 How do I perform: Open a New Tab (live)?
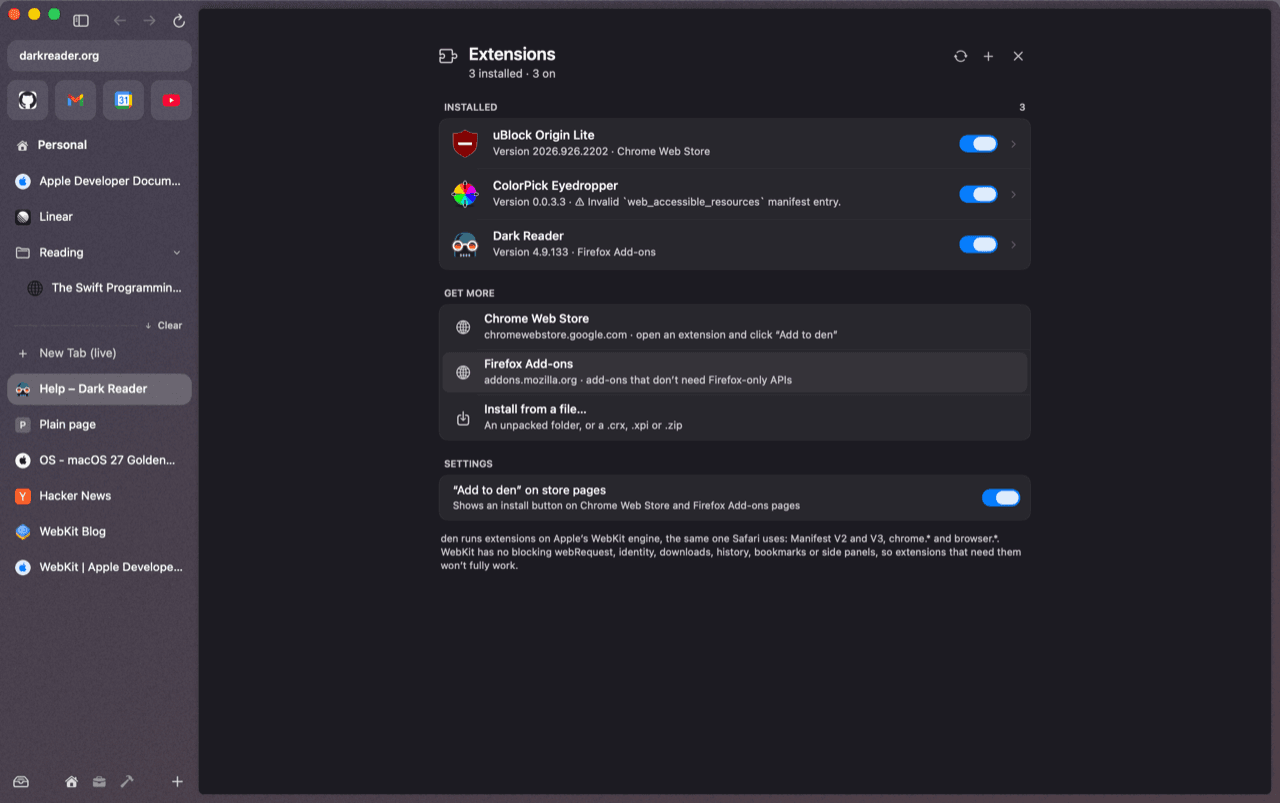[99, 353]
